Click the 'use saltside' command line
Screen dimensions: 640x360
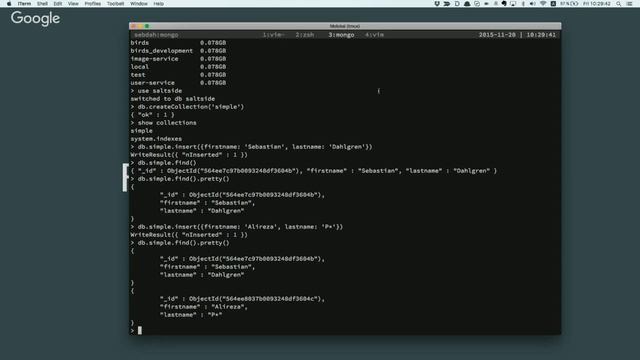coord(156,91)
